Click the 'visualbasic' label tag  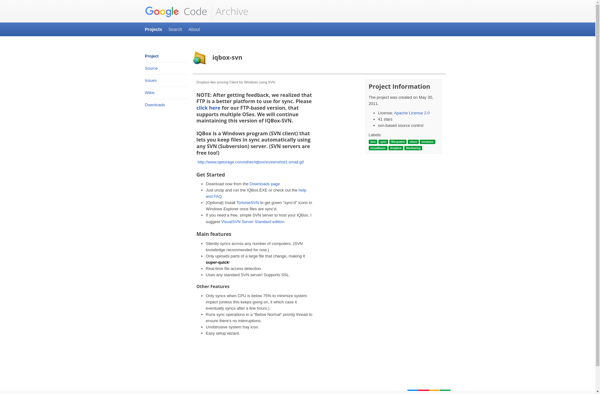378,148
